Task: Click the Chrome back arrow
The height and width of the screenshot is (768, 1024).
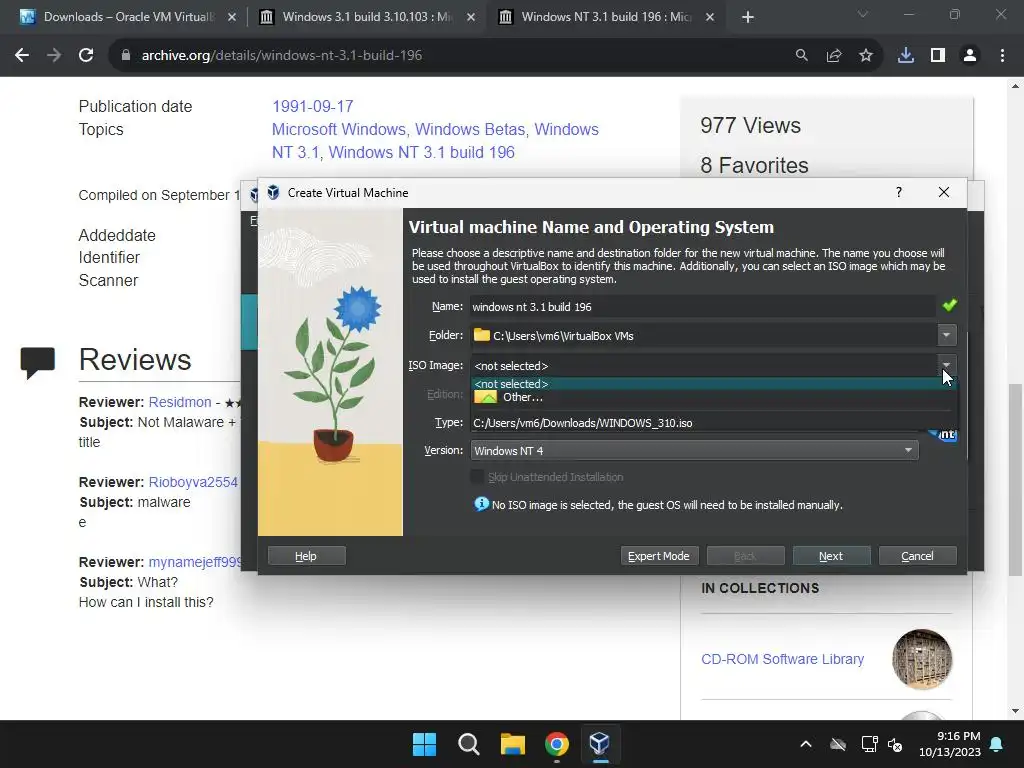Action: (x=22, y=56)
